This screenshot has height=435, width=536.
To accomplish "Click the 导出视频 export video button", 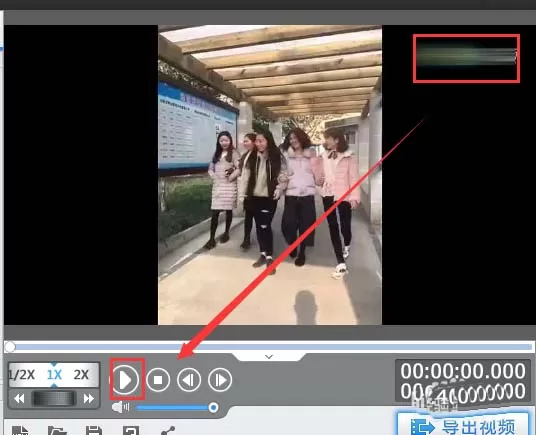I will [x=463, y=425].
